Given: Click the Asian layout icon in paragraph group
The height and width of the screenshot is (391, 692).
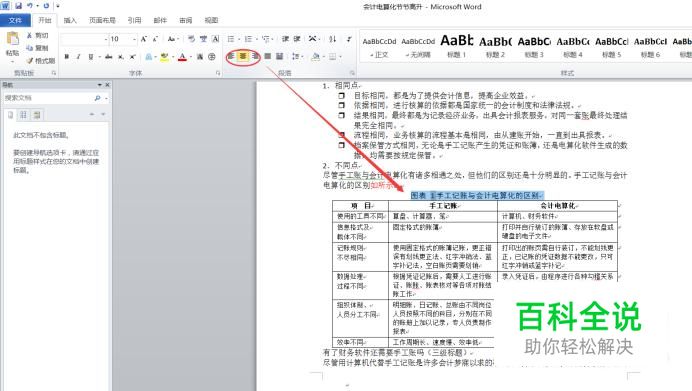Looking at the screenshot, I should click(312, 39).
